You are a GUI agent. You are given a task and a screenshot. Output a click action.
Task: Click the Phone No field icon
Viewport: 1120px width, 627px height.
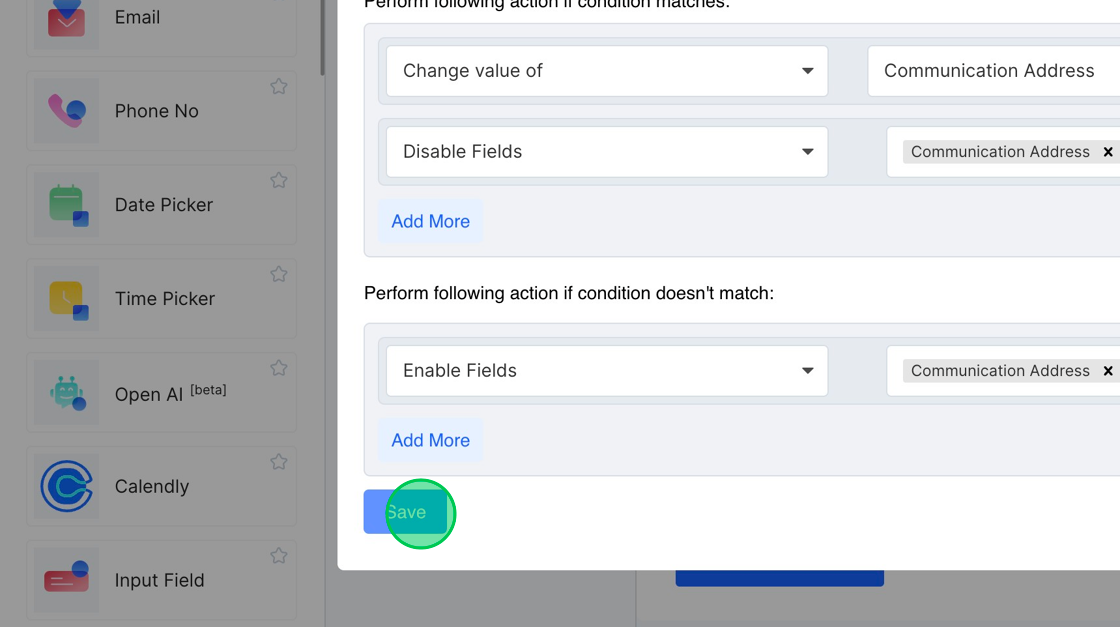click(x=67, y=111)
